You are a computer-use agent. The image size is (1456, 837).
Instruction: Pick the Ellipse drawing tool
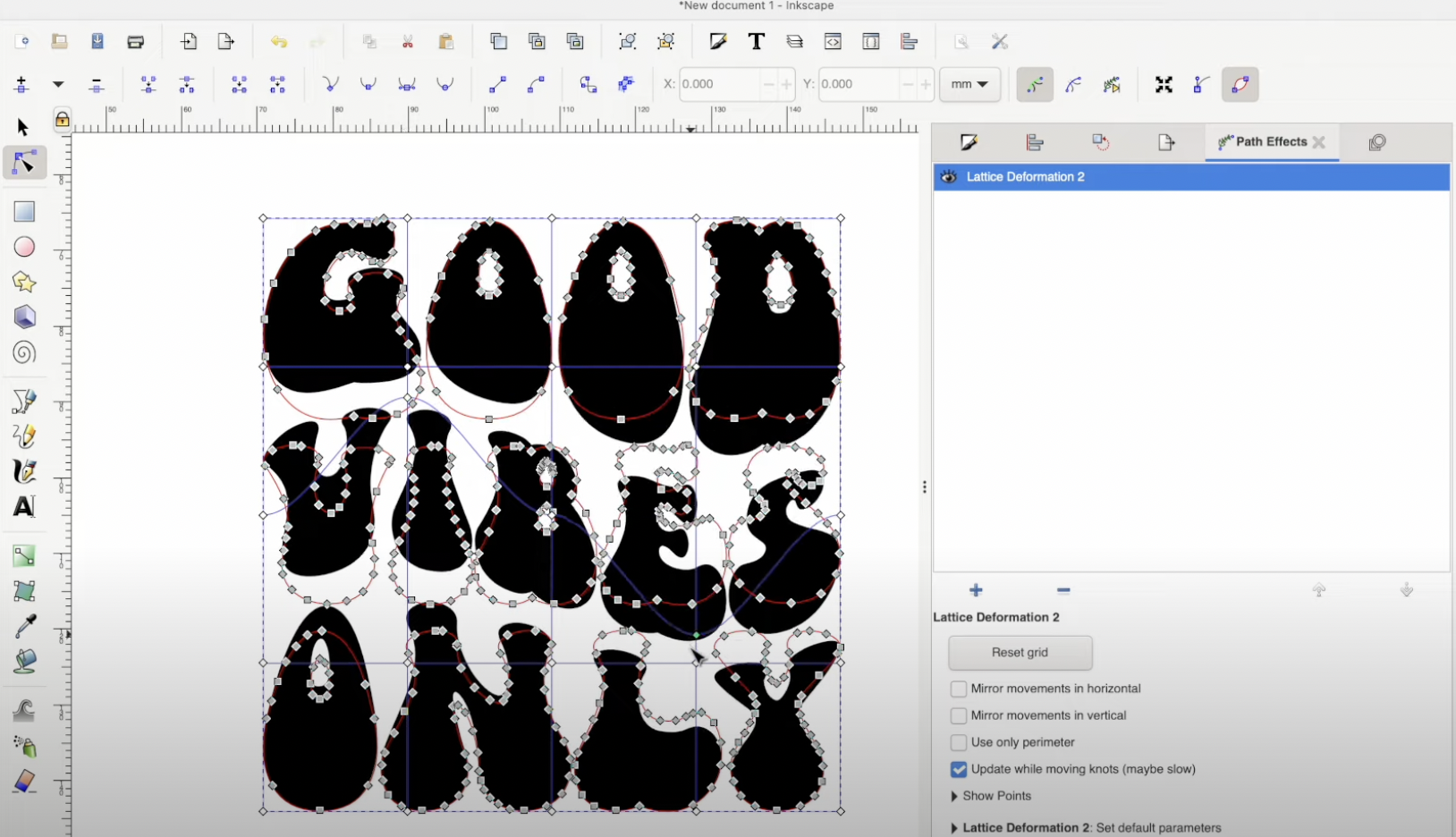point(24,247)
